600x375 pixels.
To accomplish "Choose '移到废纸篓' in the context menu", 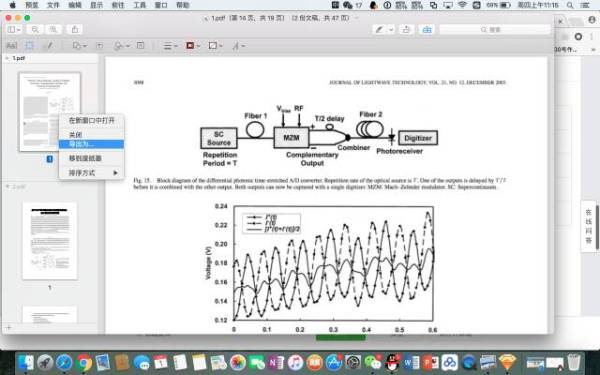I will 91,158.
